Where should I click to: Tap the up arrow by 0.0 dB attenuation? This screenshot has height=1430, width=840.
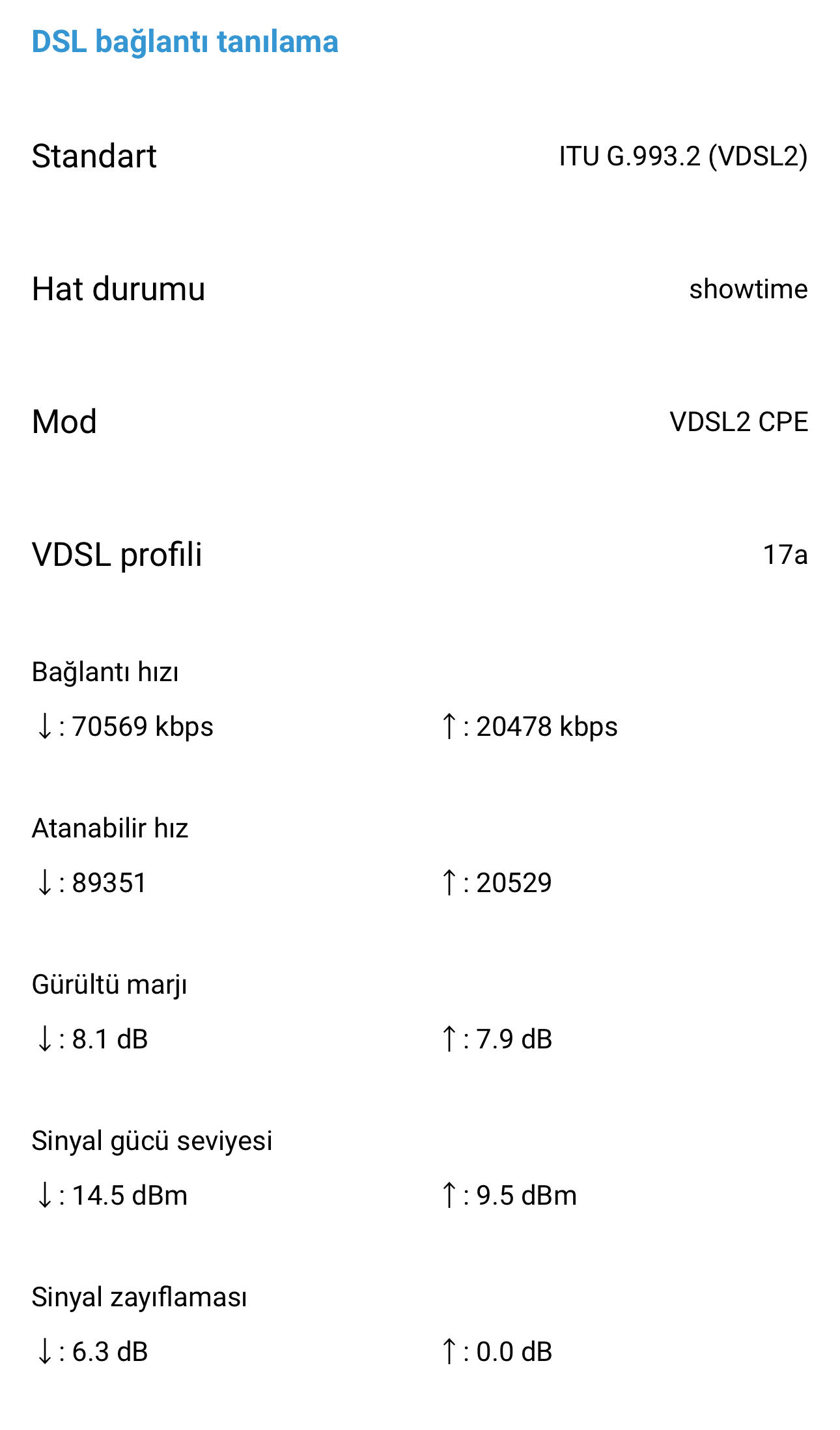pyautogui.click(x=449, y=1351)
